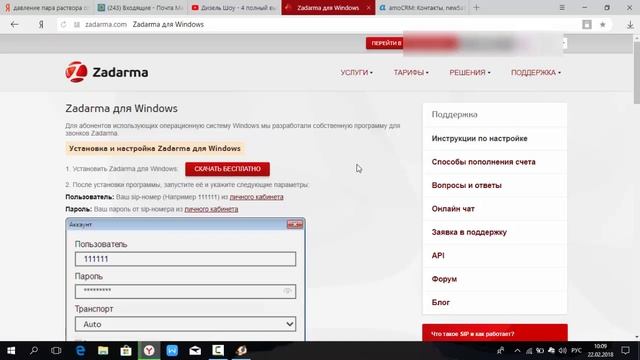Open the API link in the sidebar

438,256
